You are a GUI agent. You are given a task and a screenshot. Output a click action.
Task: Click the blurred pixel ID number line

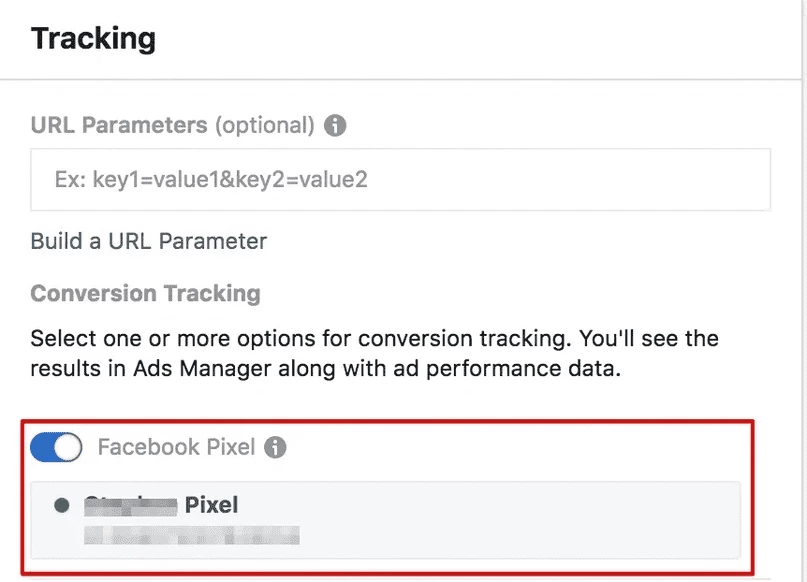click(x=191, y=535)
